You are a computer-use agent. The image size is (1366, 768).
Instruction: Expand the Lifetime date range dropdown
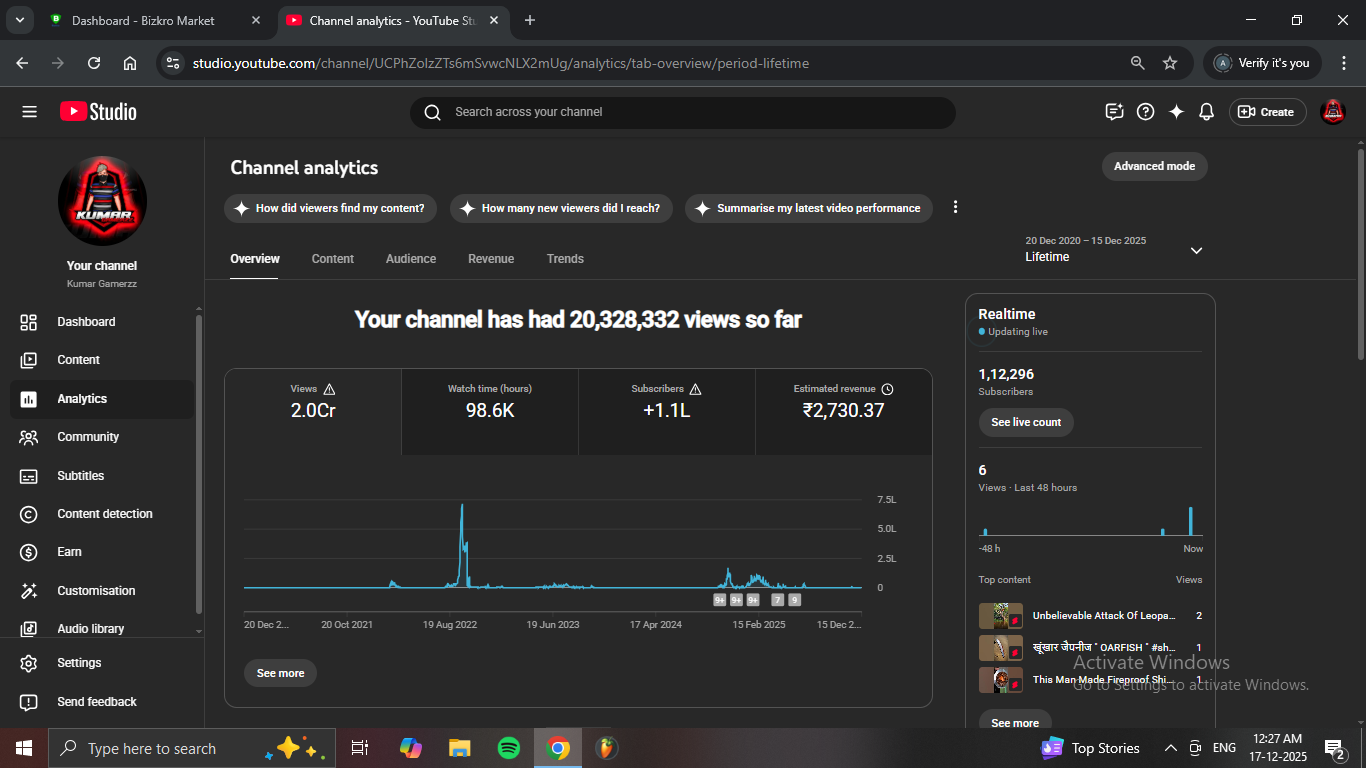point(1196,250)
